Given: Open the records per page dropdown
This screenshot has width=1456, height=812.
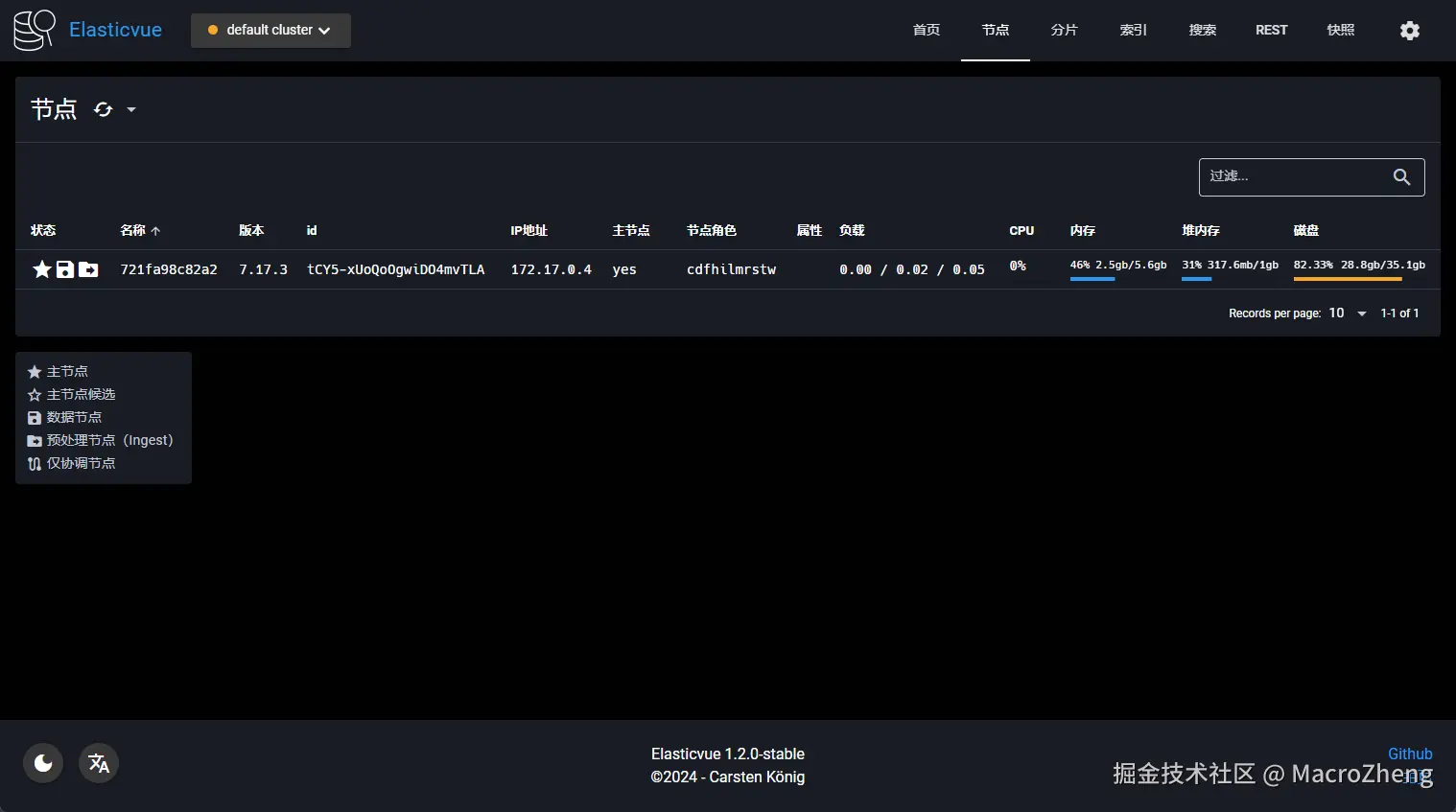Looking at the screenshot, I should pos(1348,313).
